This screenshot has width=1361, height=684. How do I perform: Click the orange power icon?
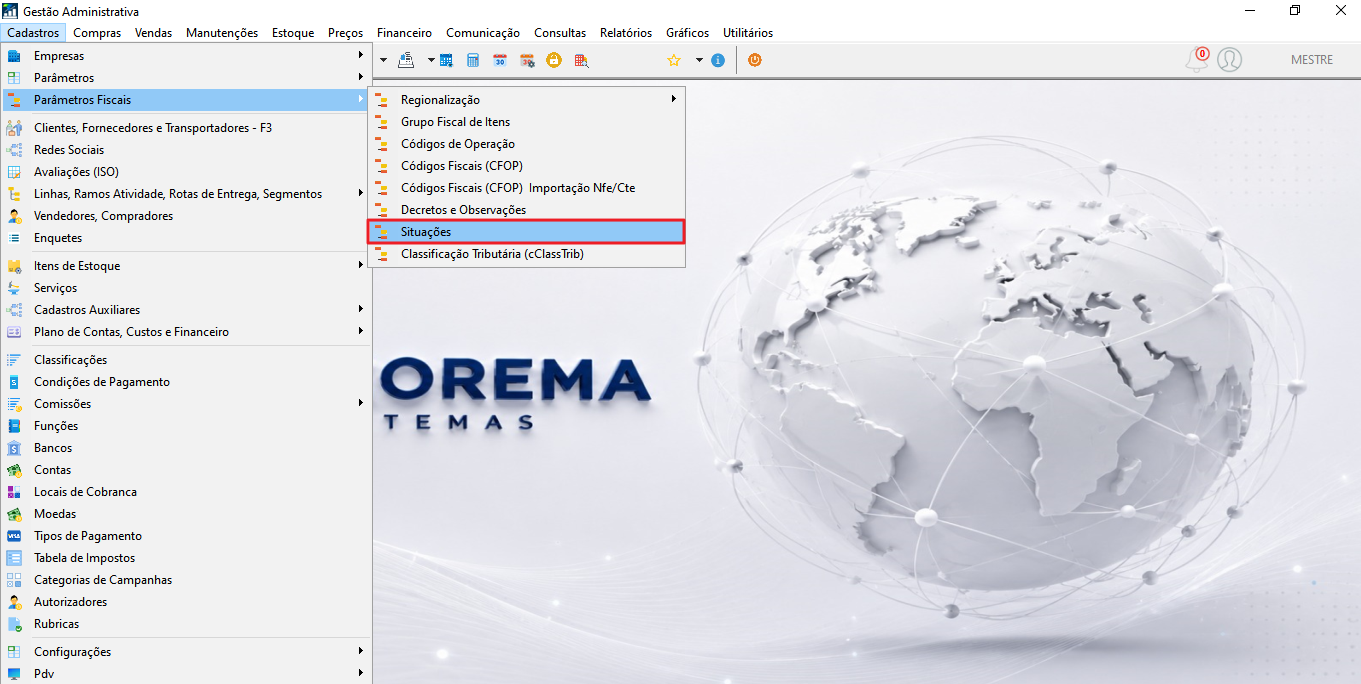point(755,60)
